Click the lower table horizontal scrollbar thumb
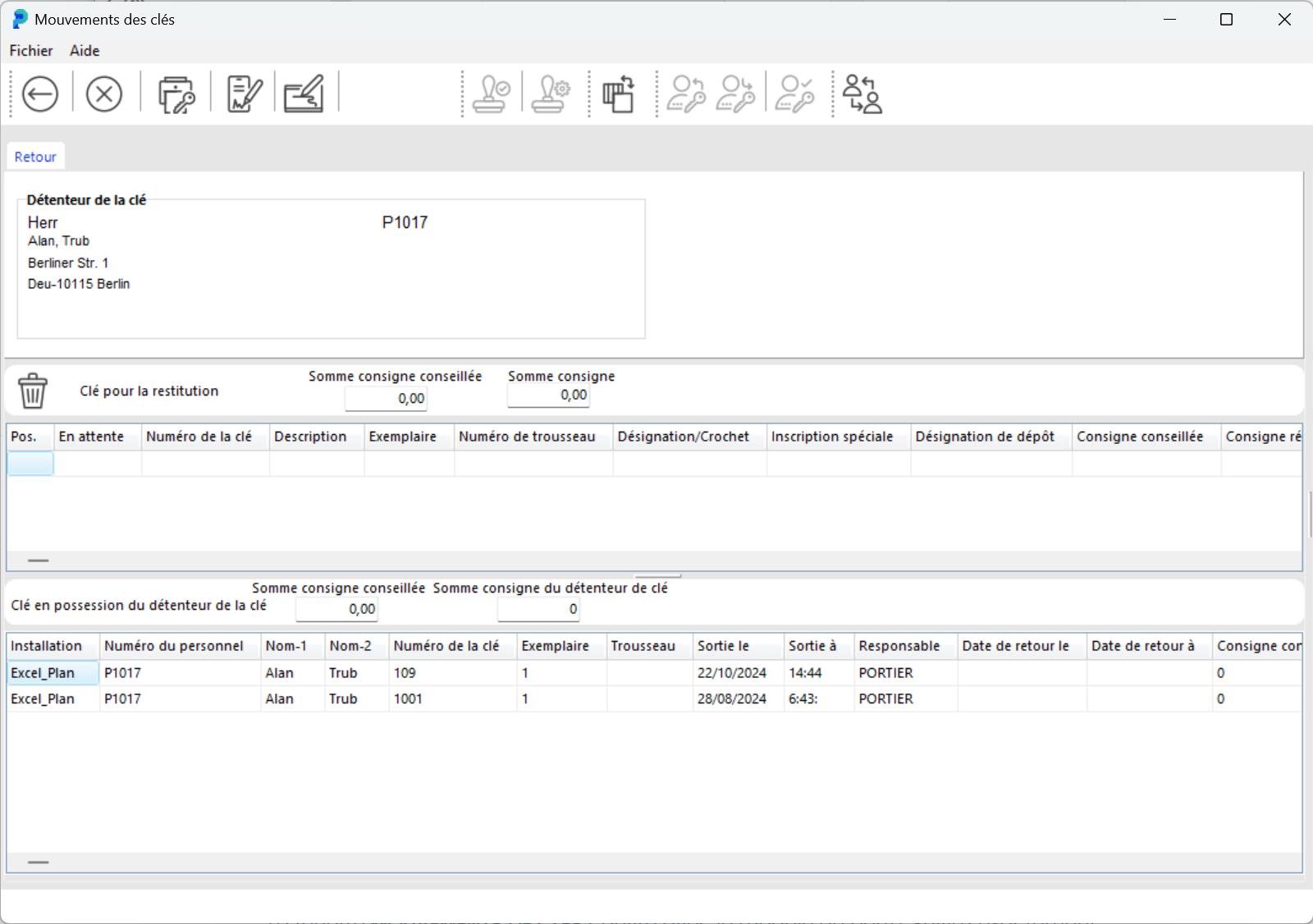Screen dimensions: 1313x924 (39, 862)
